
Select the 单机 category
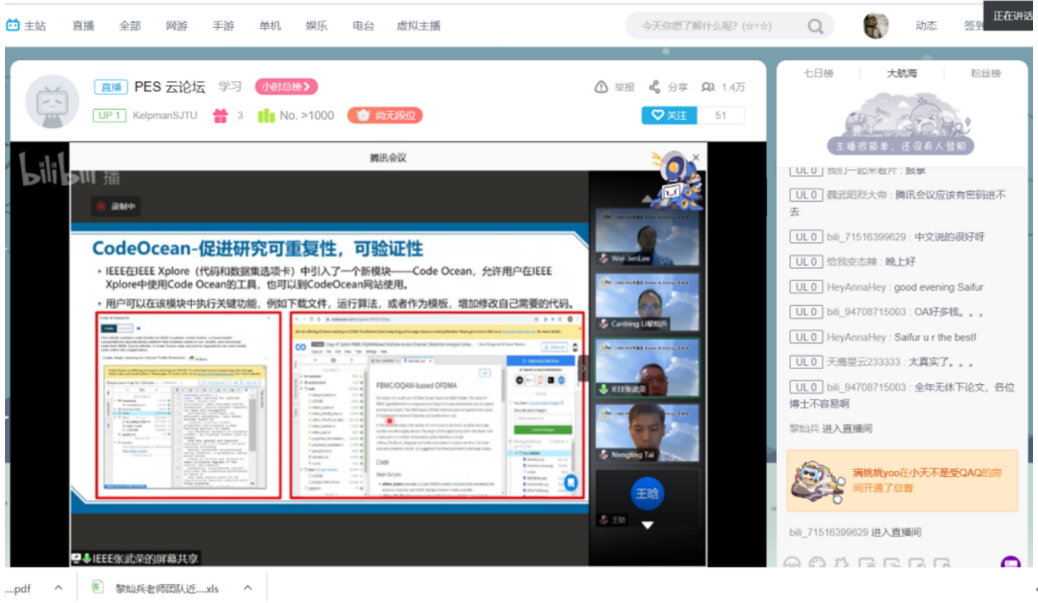coord(270,26)
